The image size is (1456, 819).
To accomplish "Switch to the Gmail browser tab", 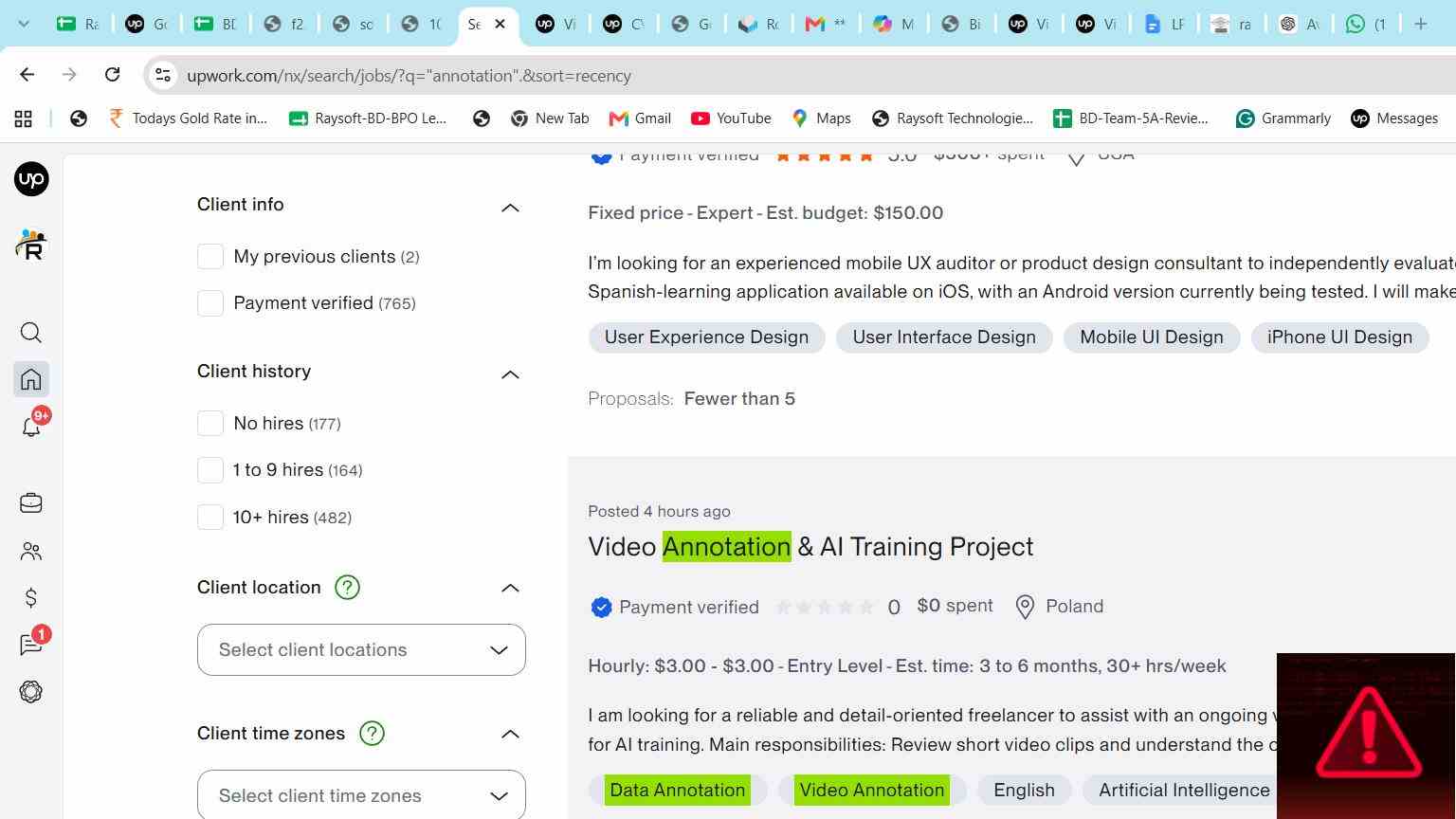I will coord(826,24).
